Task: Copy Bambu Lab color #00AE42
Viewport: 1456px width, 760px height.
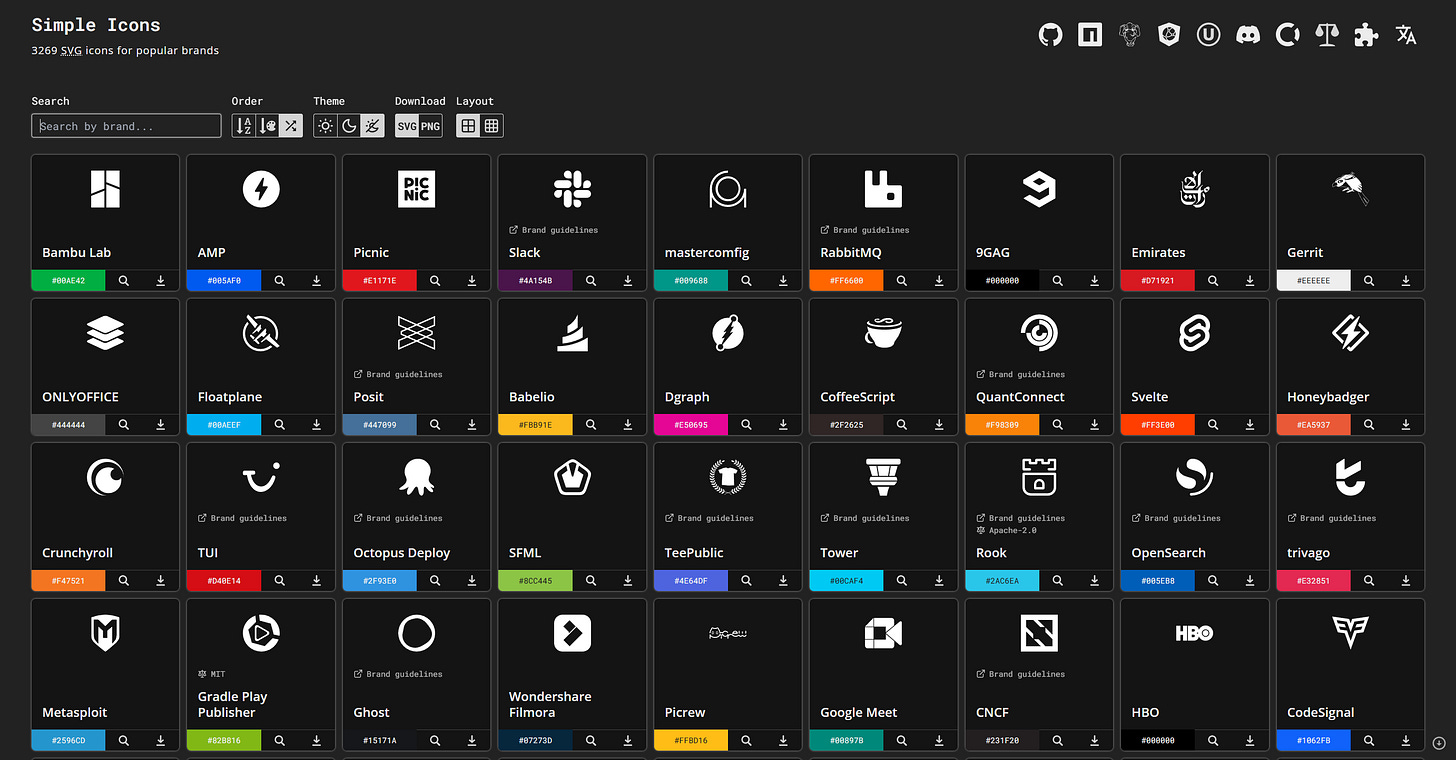Action: point(69,281)
